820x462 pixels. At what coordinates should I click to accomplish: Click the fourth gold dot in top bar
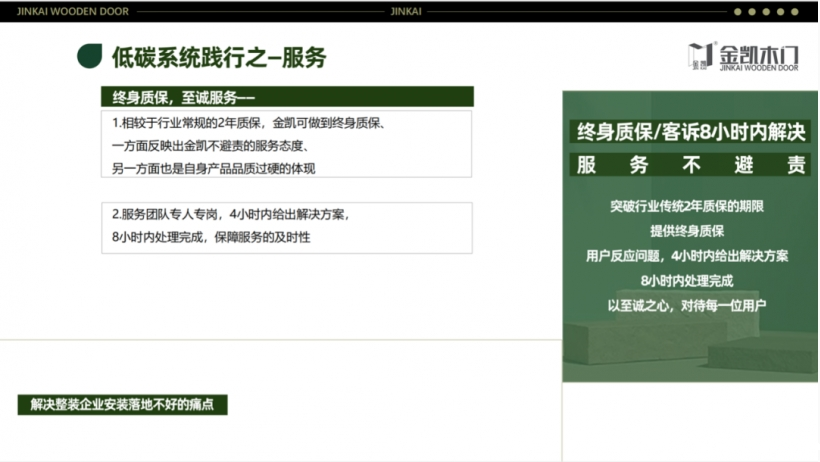pos(781,12)
